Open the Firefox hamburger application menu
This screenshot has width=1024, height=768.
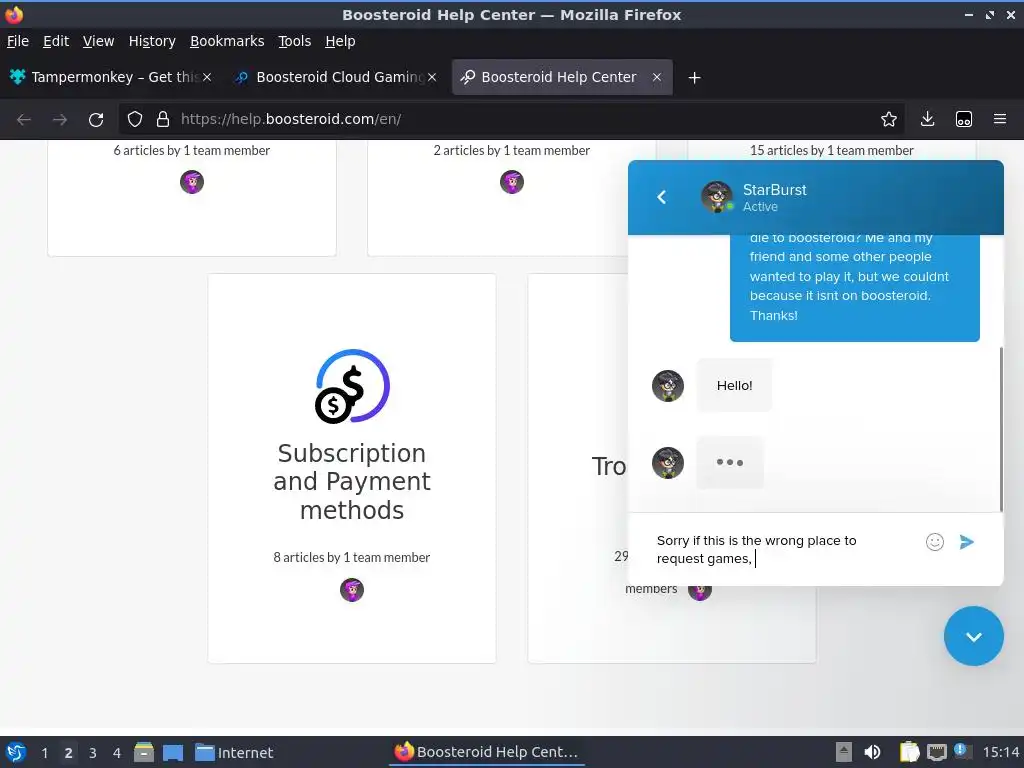(999, 119)
